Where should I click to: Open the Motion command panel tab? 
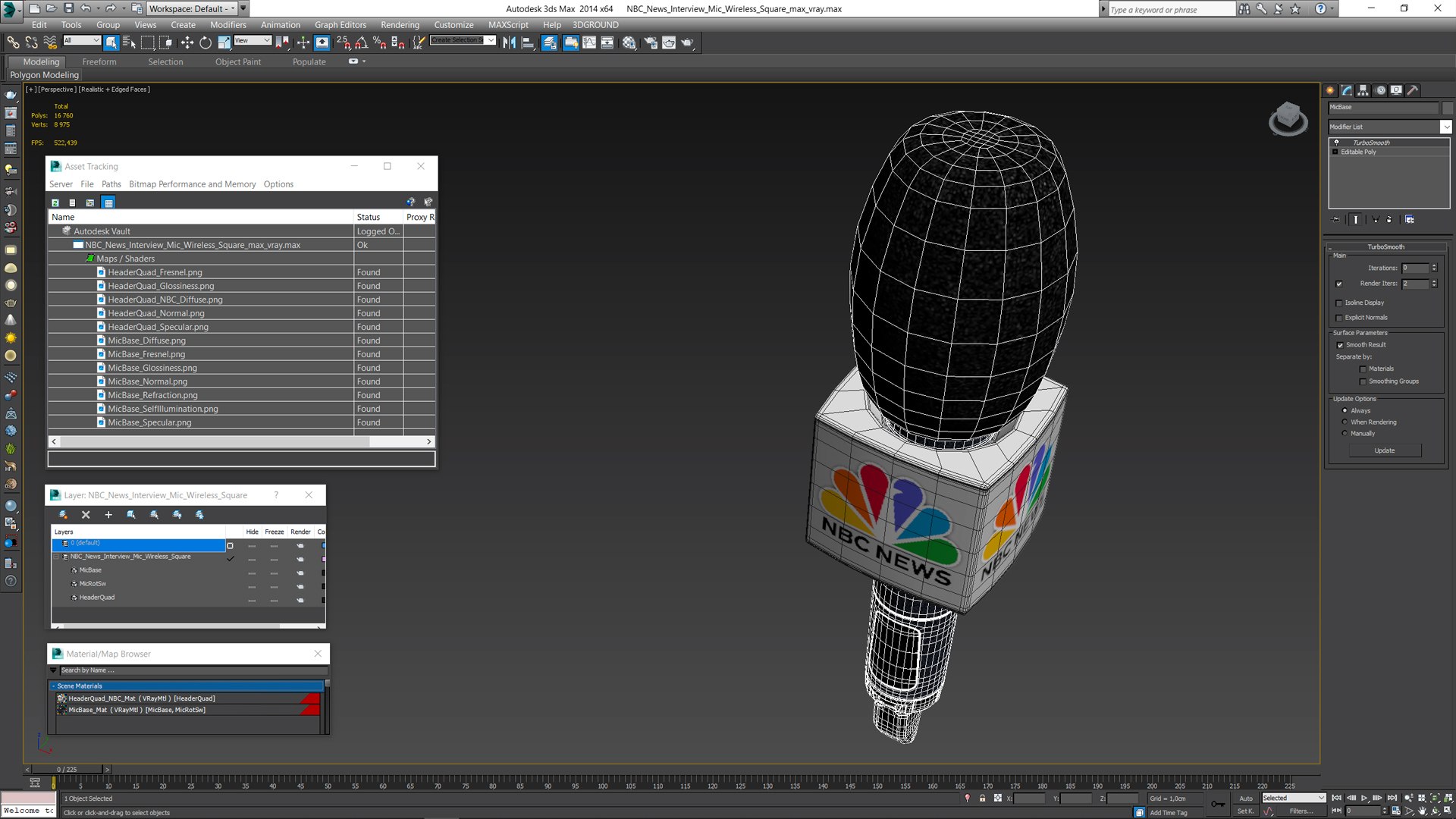1380,90
